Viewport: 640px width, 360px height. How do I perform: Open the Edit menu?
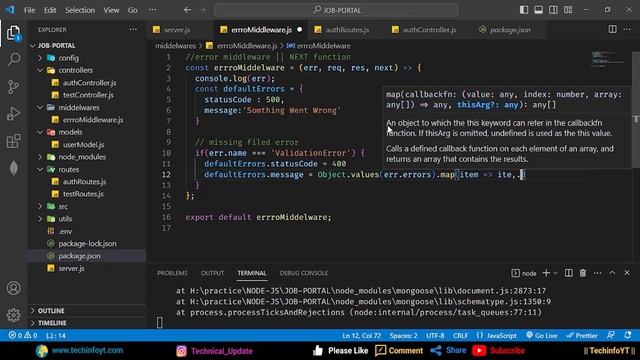(50, 10)
